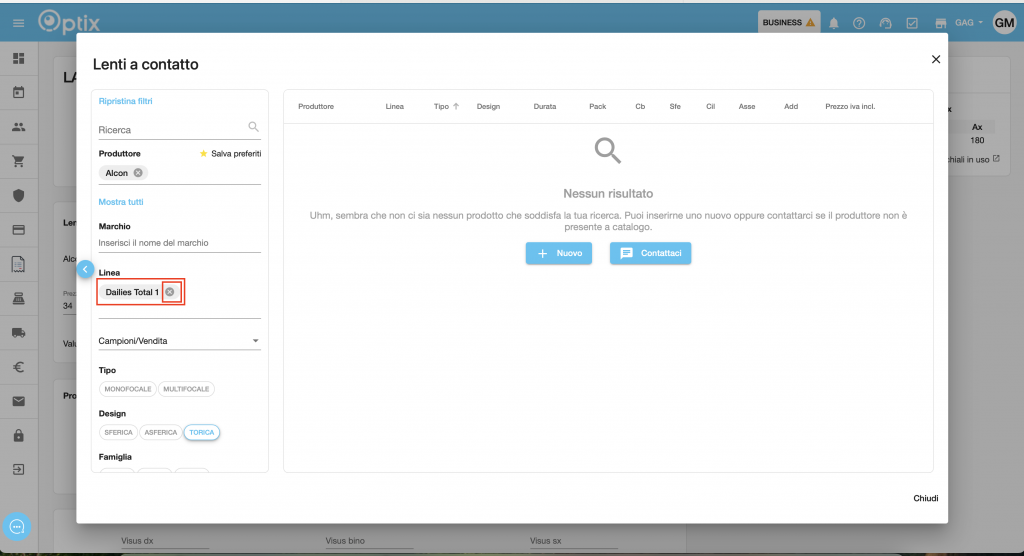This screenshot has width=1024, height=556.
Task: Click the Nuovo button
Action: (x=558, y=254)
